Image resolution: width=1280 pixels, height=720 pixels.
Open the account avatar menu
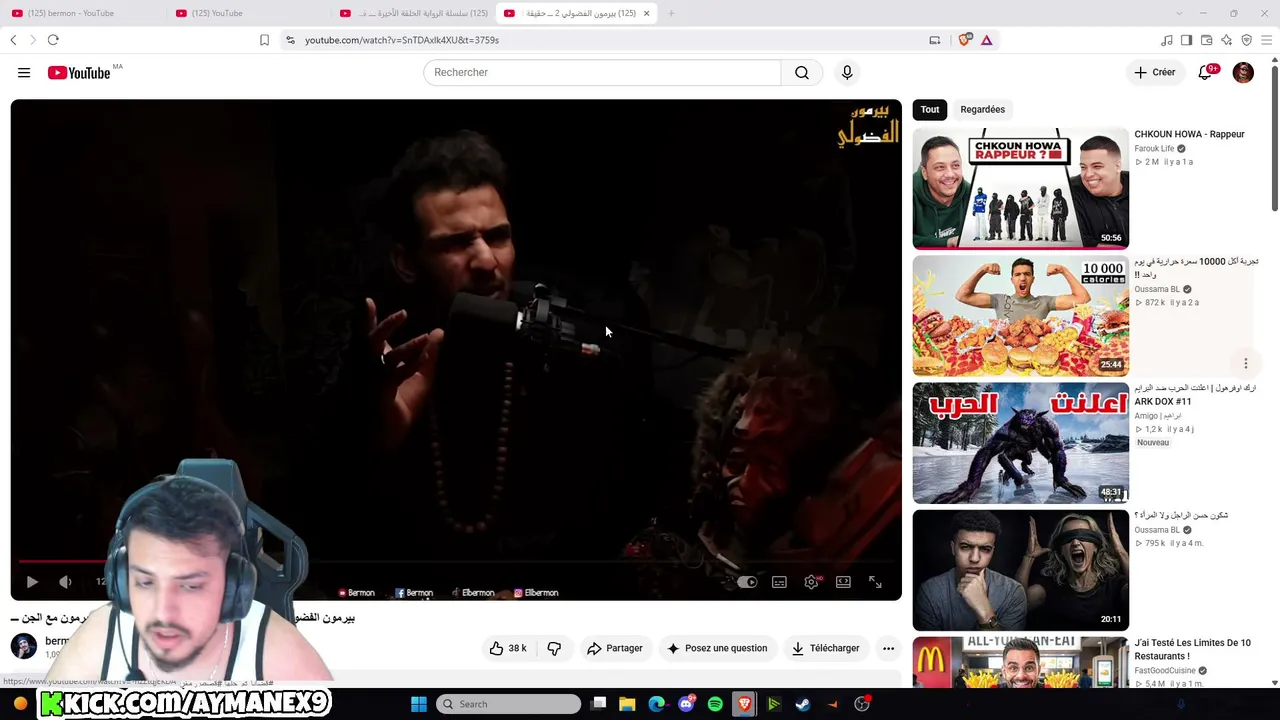point(1243,72)
